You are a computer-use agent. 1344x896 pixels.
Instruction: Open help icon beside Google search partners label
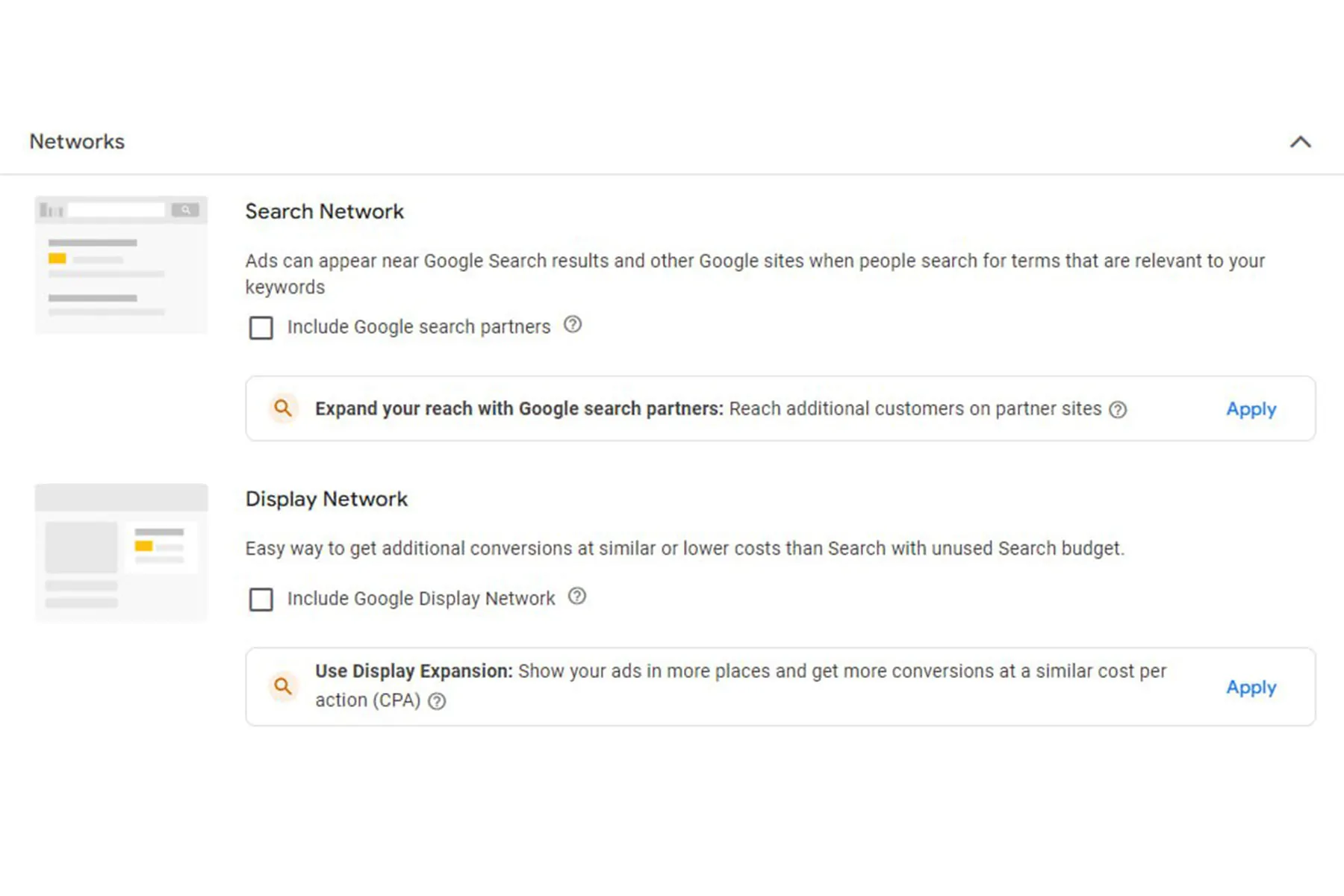573,325
